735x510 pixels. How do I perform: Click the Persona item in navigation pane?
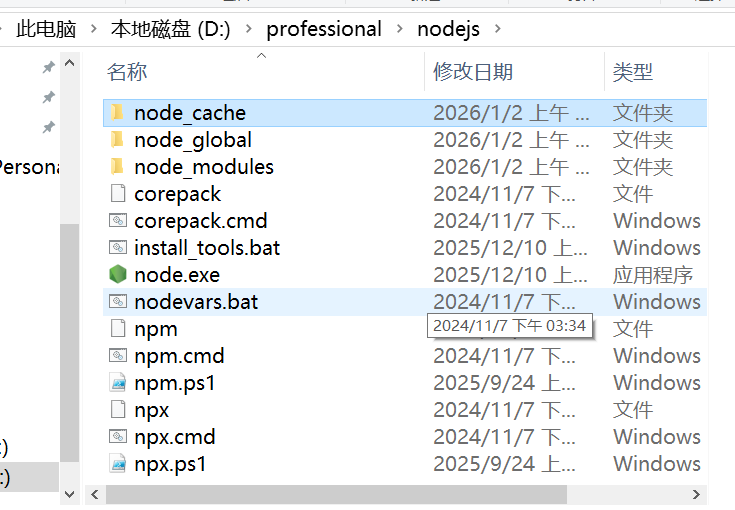click(29, 167)
